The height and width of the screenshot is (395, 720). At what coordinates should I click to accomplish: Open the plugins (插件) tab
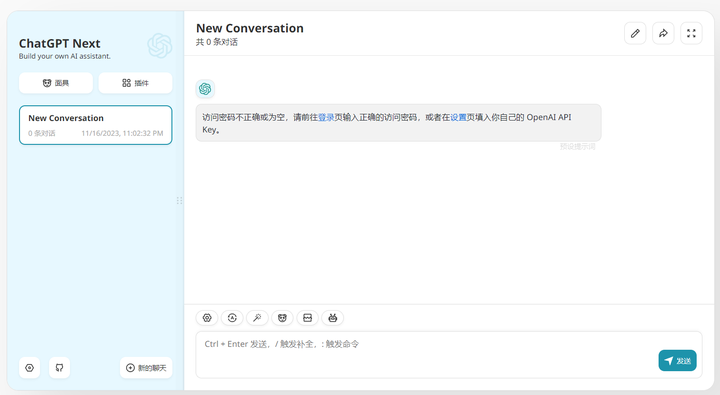tap(135, 83)
